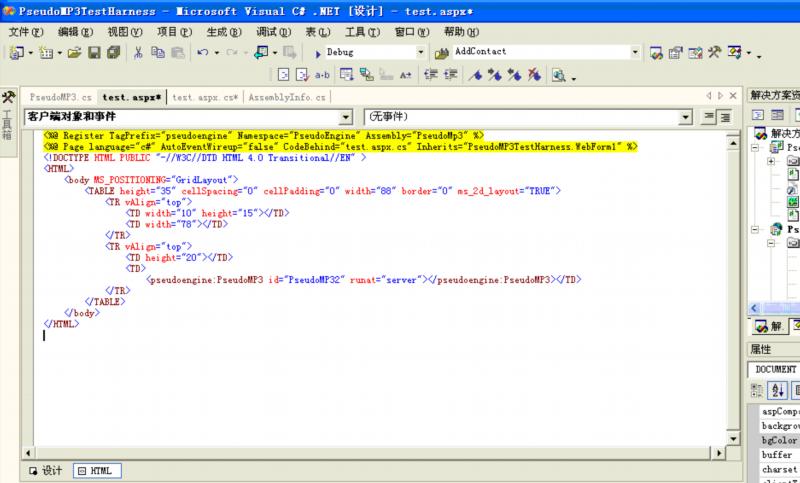Viewport: 800px width, 483px height.
Task: Switch to HTML source view button
Action: point(97,471)
